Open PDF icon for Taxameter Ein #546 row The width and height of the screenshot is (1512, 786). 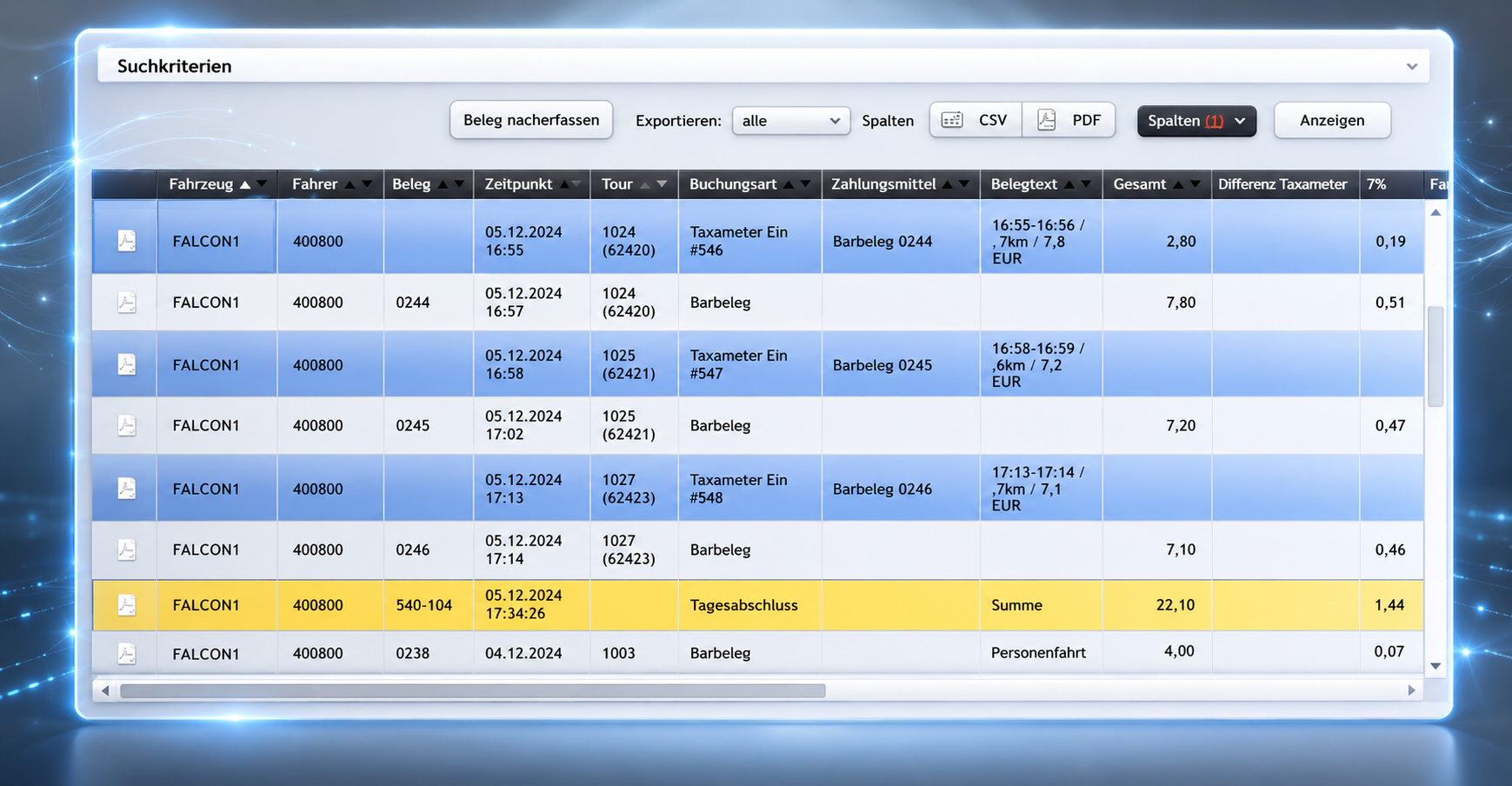tap(127, 241)
